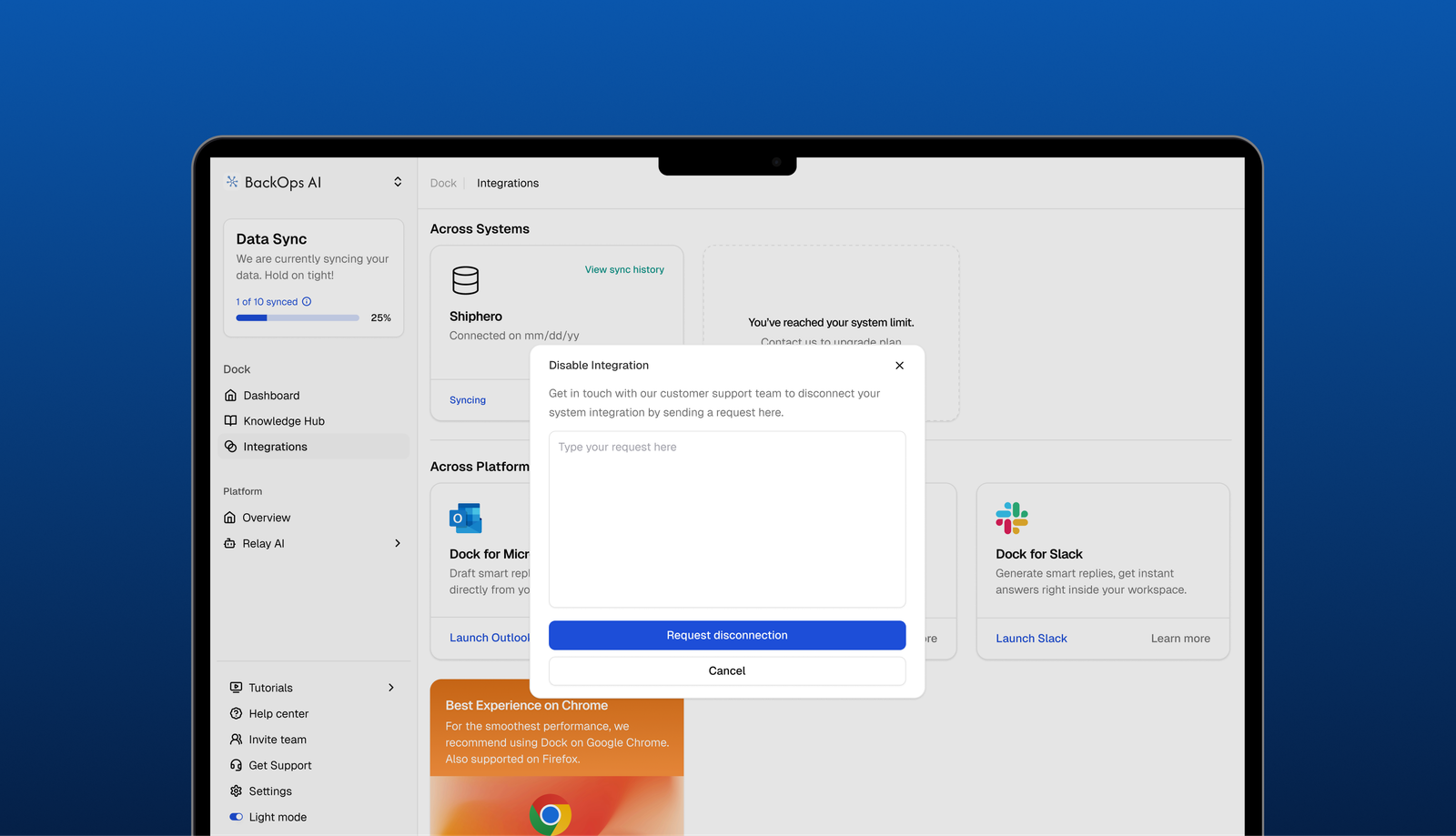1456x836 pixels.
Task: Click the Dashboard home icon
Action: point(230,396)
